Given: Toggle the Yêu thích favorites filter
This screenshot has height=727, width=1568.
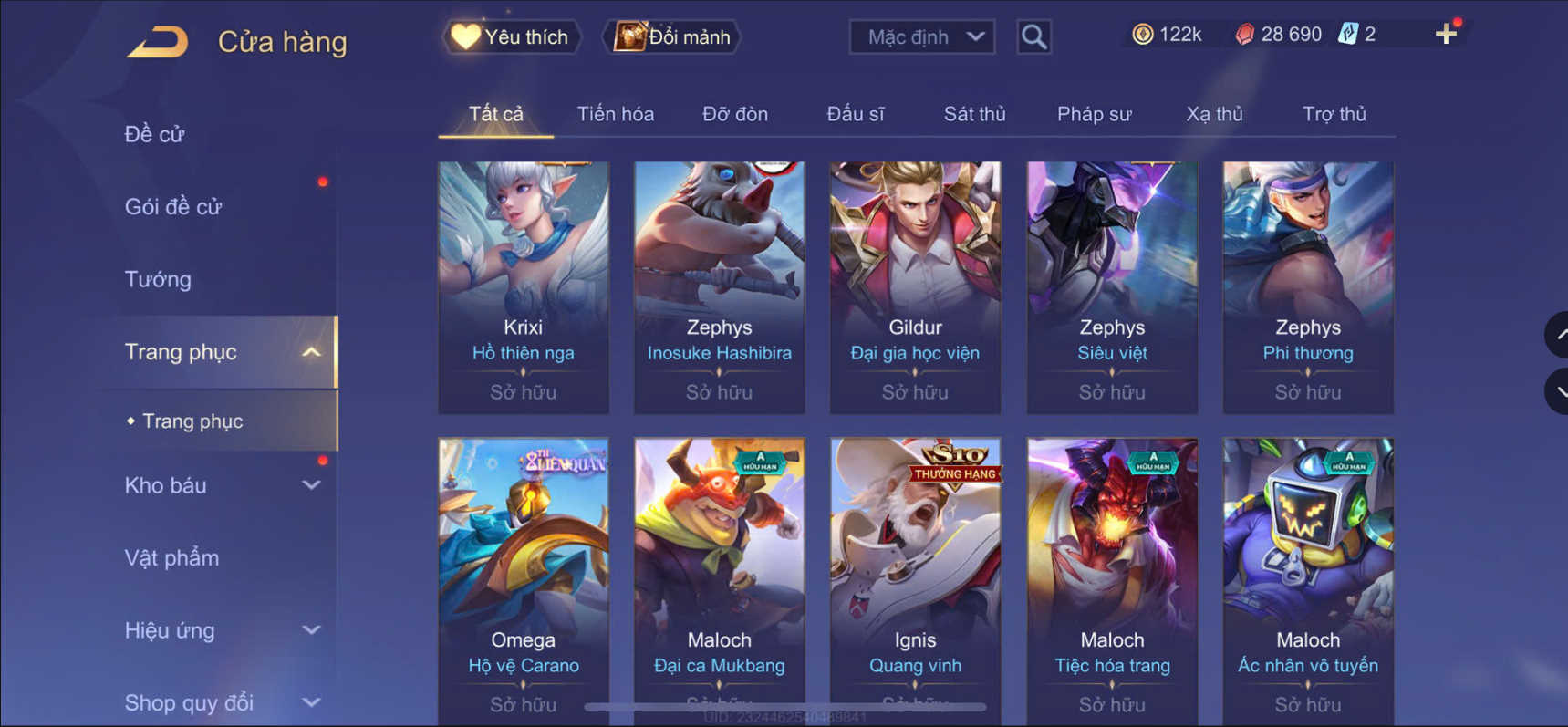Looking at the screenshot, I should [512, 36].
